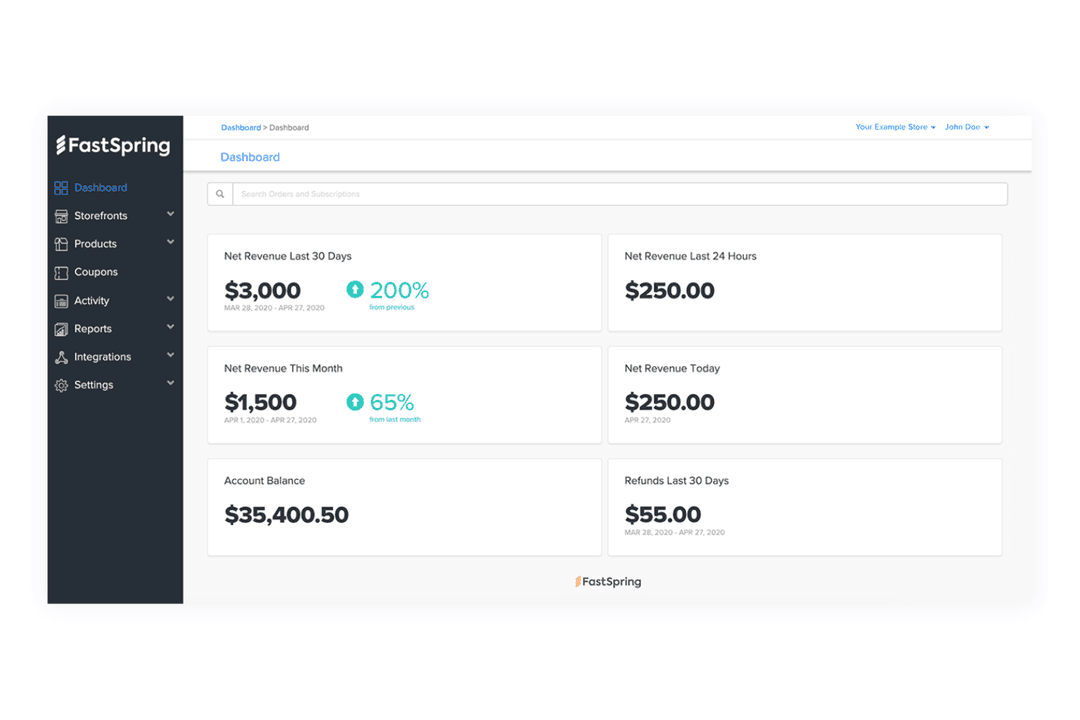The image size is (1080, 720).
Task: Click the Storefronts shop icon
Action: [61, 216]
